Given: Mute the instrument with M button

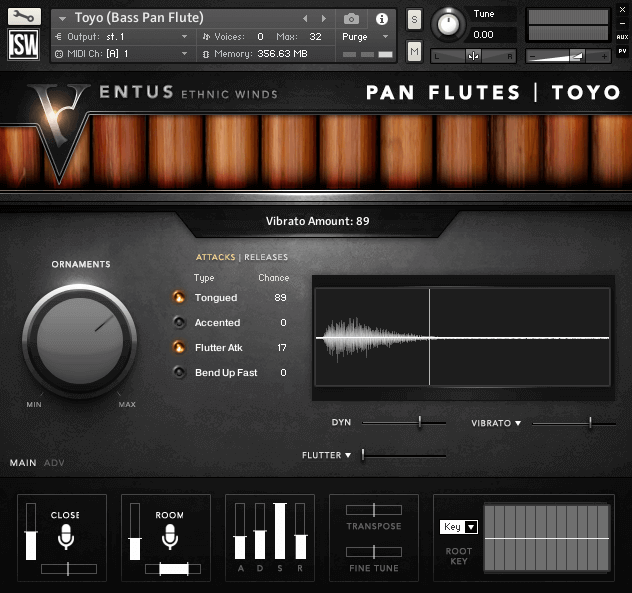Looking at the screenshot, I should (414, 50).
